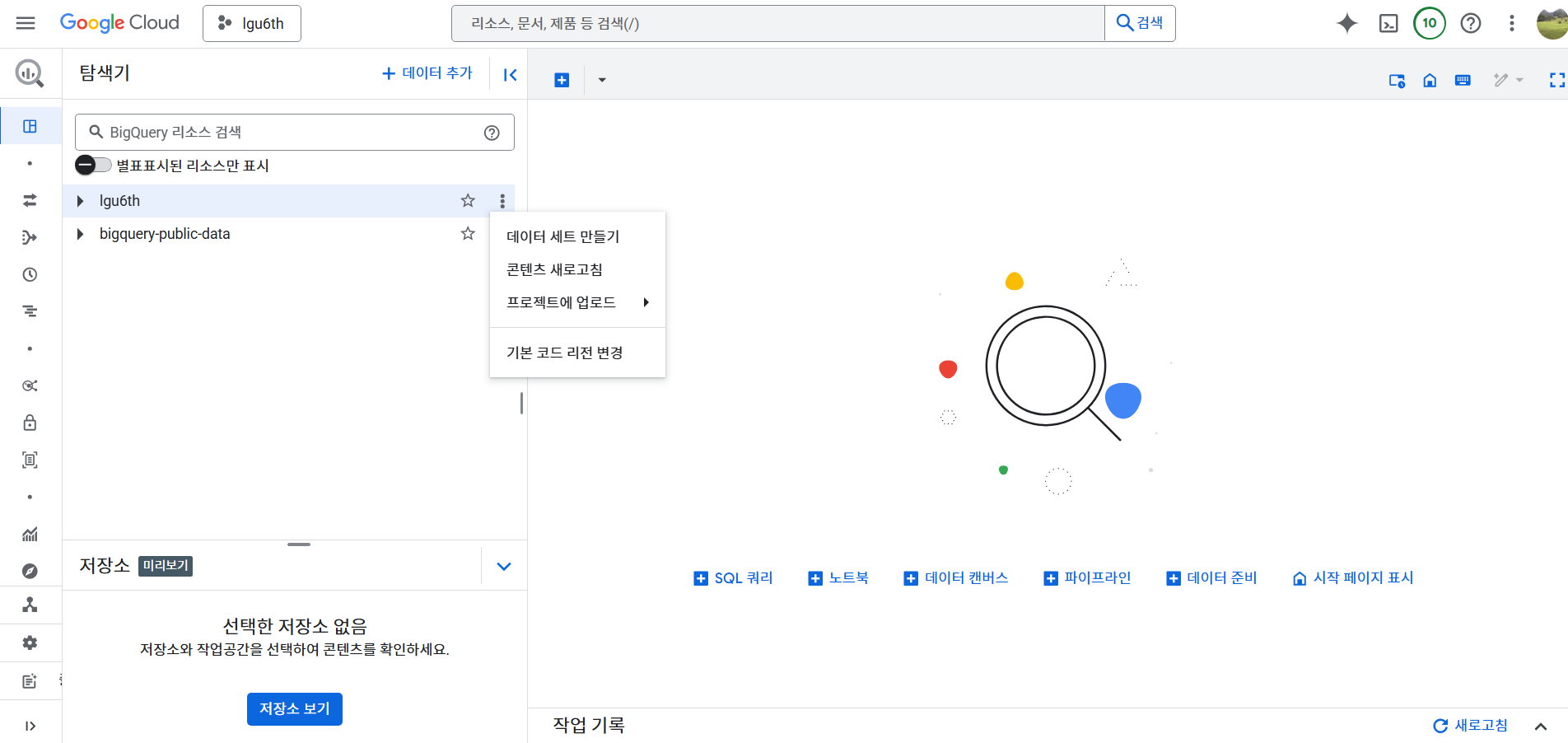The height and width of the screenshot is (743, 1568).
Task: Collapse the 저장소 panel chevron
Action: [x=504, y=566]
